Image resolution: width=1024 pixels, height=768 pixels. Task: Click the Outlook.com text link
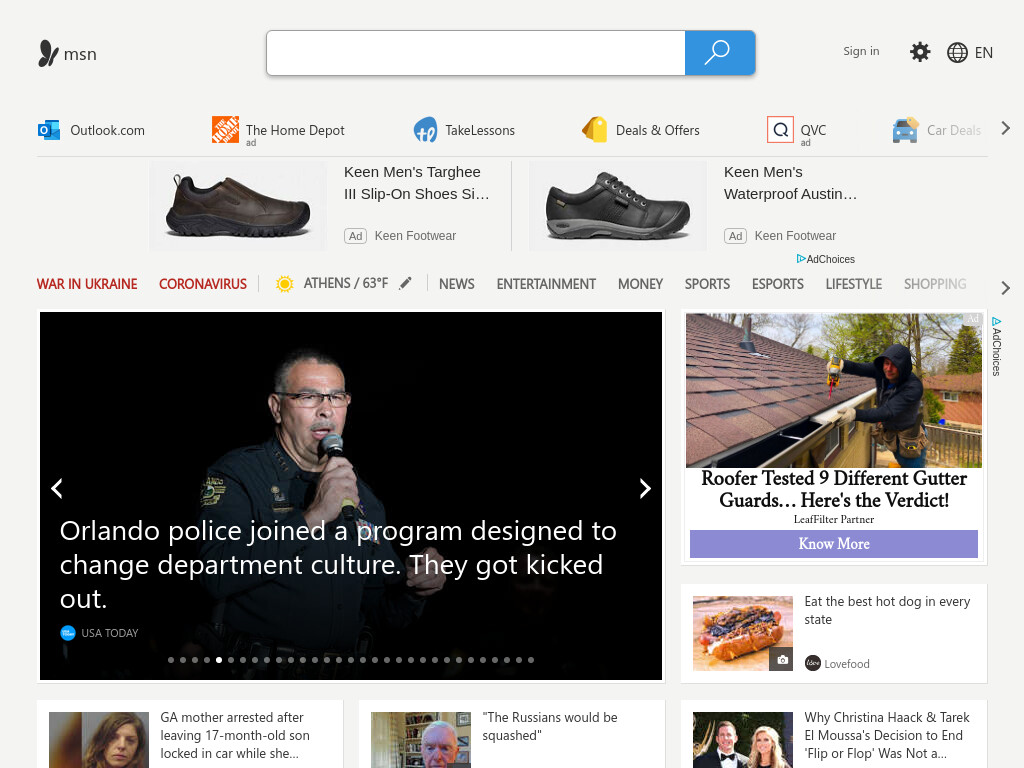pyautogui.click(x=107, y=130)
